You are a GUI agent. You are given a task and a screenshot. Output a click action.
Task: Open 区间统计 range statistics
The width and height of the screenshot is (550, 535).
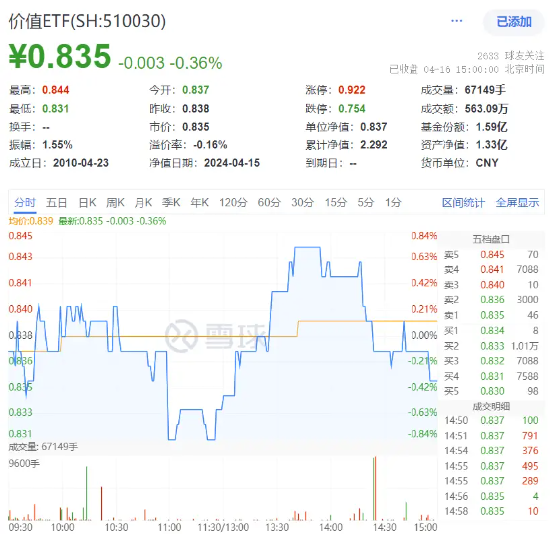click(463, 202)
